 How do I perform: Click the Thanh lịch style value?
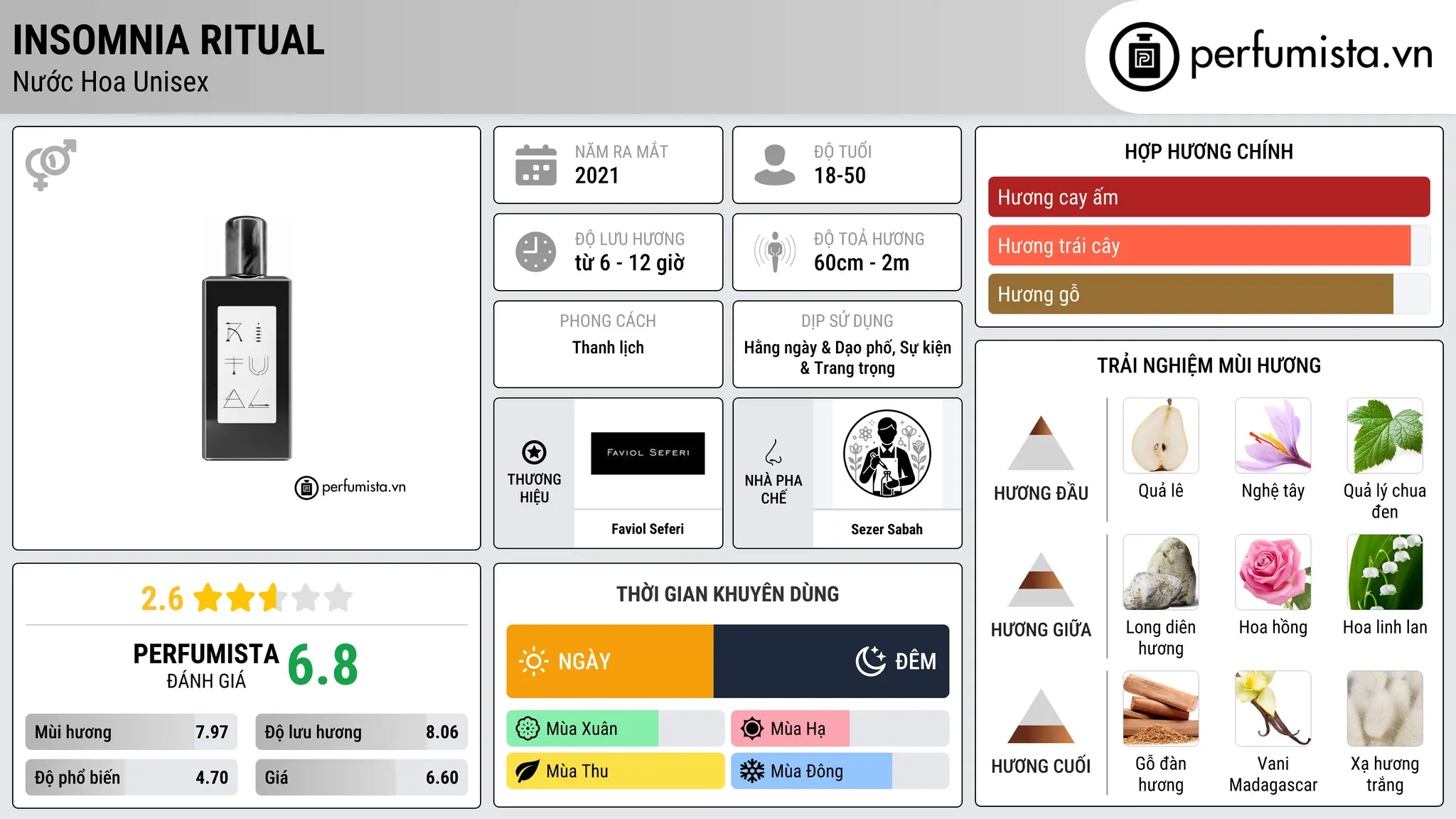point(608,348)
